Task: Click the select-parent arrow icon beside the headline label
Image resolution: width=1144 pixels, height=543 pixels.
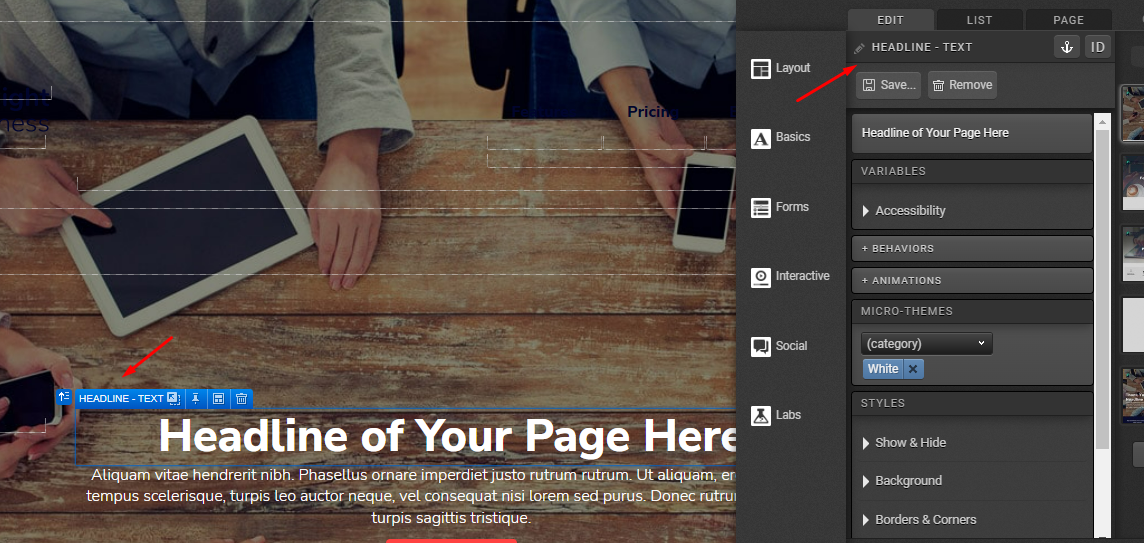Action: (64, 397)
